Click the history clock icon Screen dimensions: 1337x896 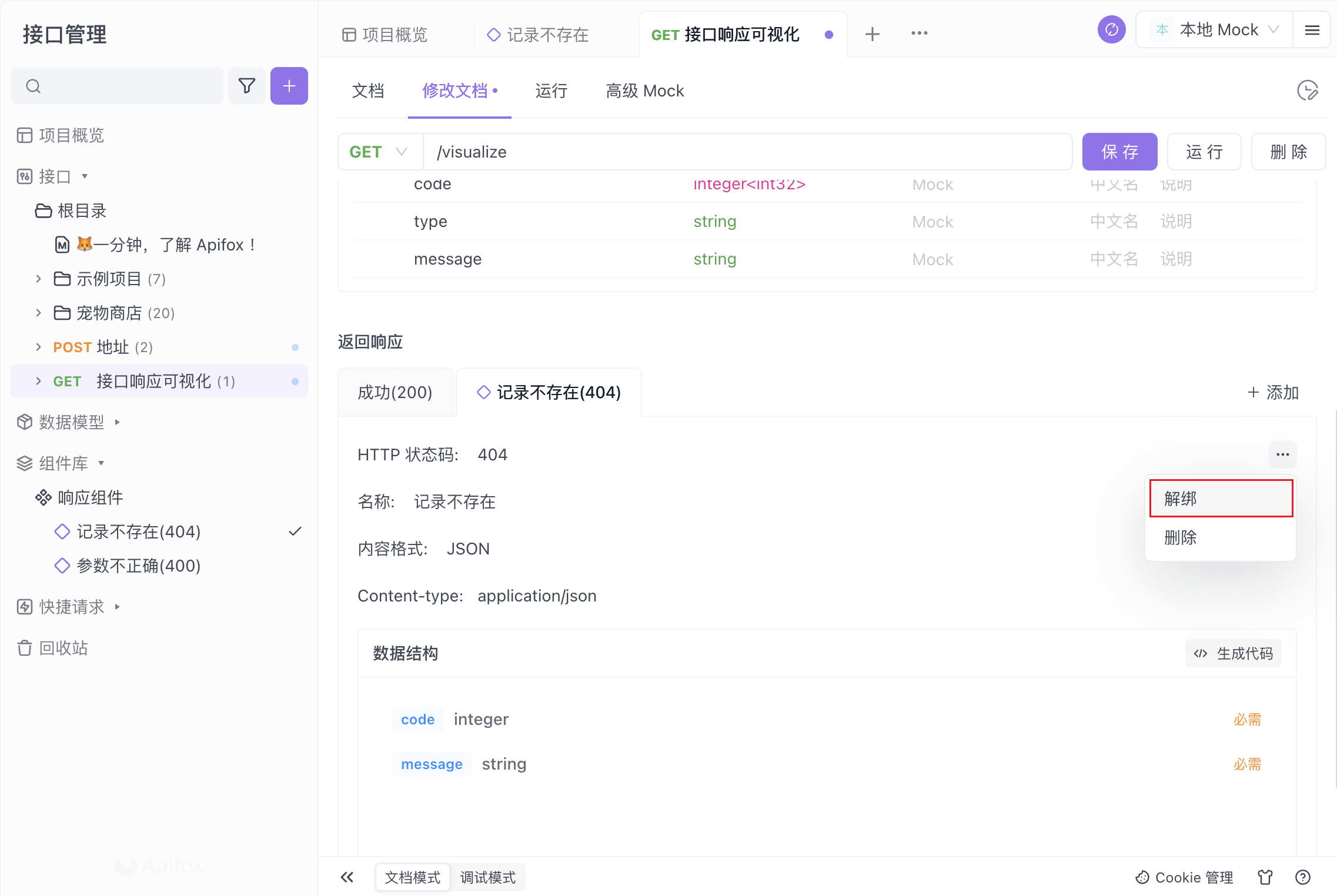(x=1307, y=91)
